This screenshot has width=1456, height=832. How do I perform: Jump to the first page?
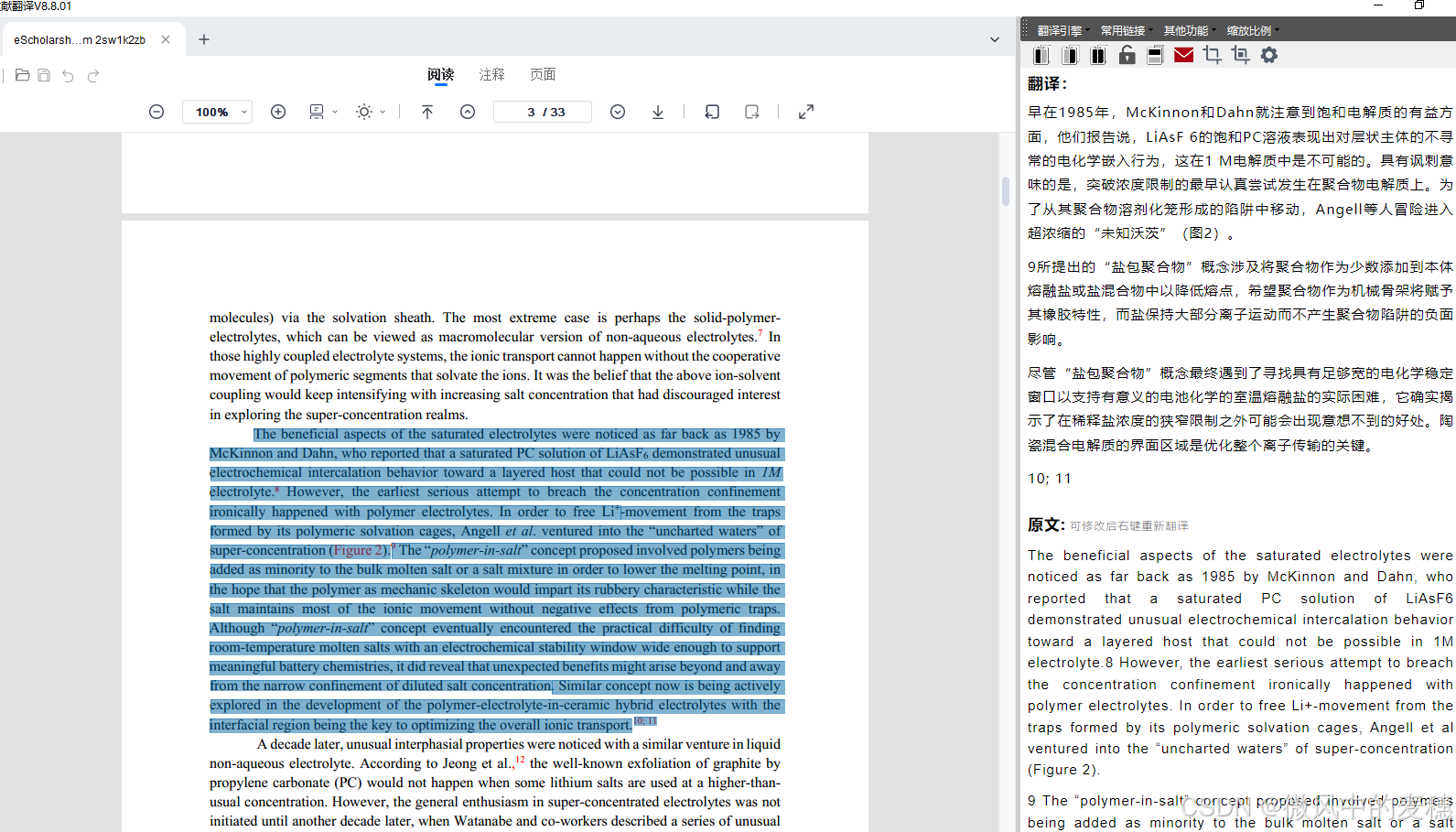click(x=426, y=112)
